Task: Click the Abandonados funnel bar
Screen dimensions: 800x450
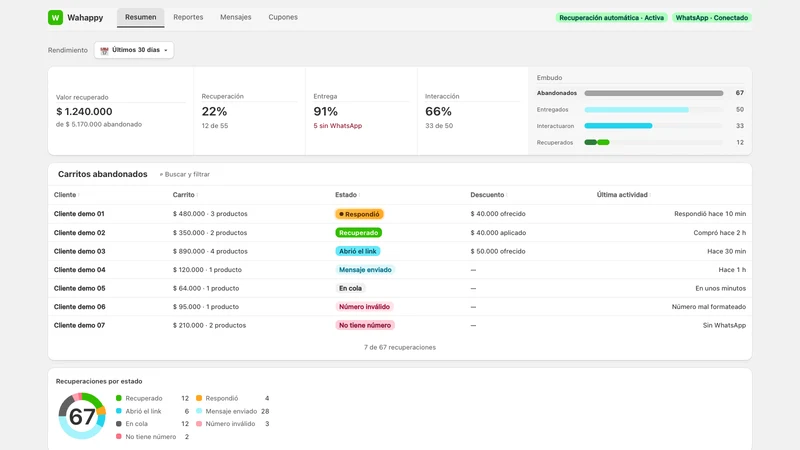Action: coord(654,93)
